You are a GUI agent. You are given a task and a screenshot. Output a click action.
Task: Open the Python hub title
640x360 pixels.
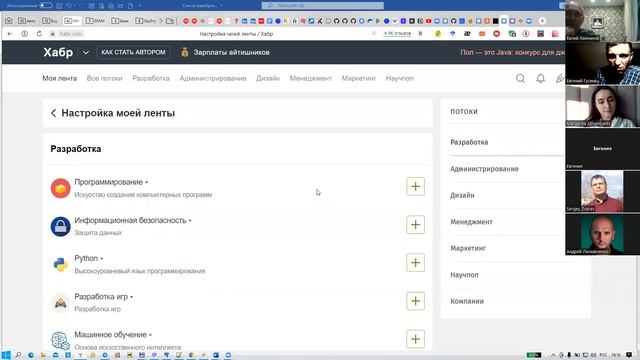86,258
